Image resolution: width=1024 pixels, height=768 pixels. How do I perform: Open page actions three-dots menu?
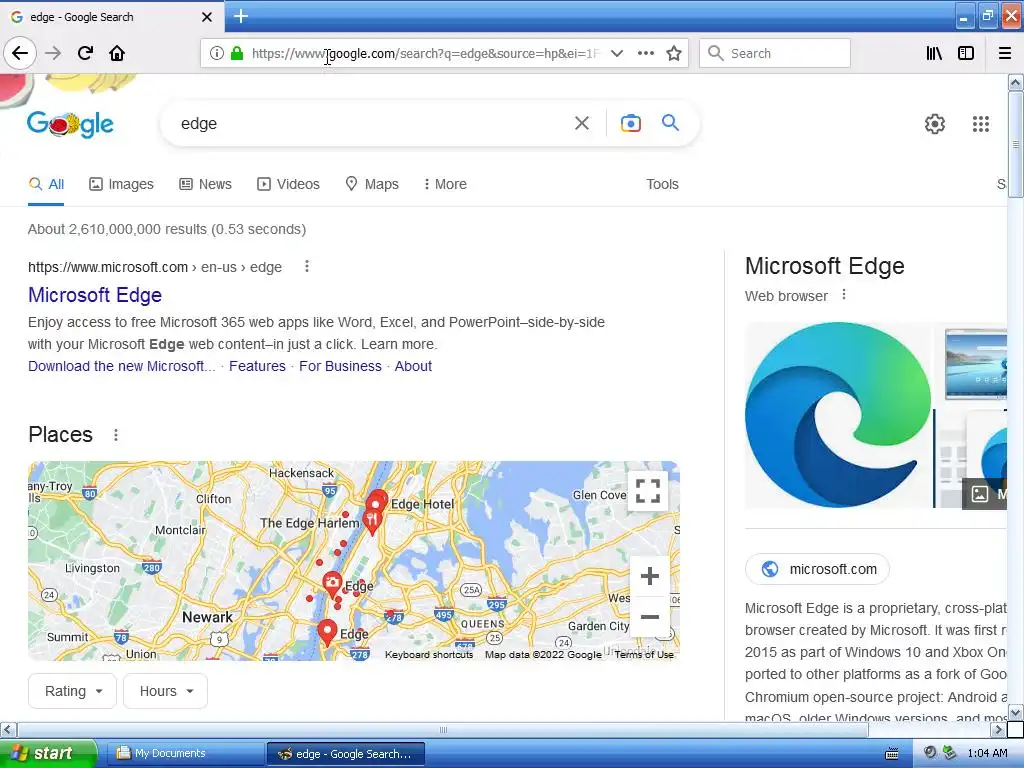click(x=645, y=53)
